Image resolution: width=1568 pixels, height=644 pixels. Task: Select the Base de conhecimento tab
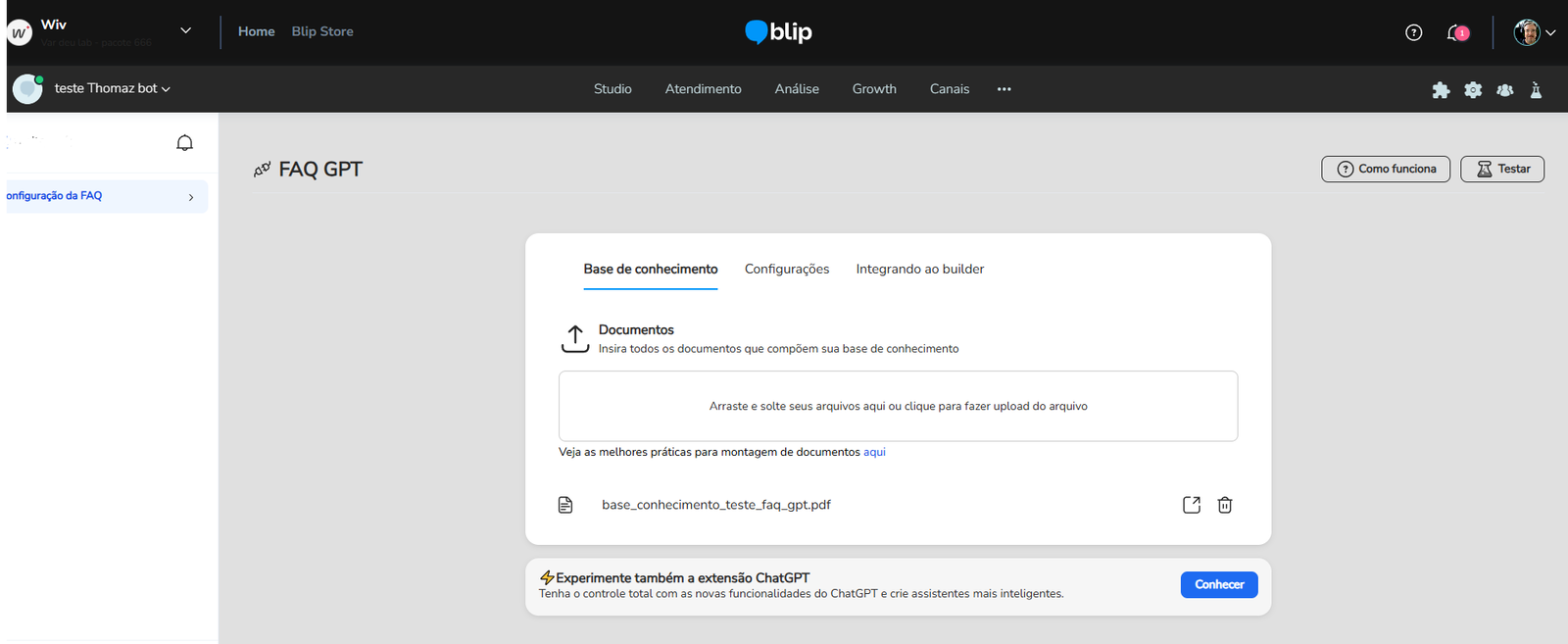(651, 270)
